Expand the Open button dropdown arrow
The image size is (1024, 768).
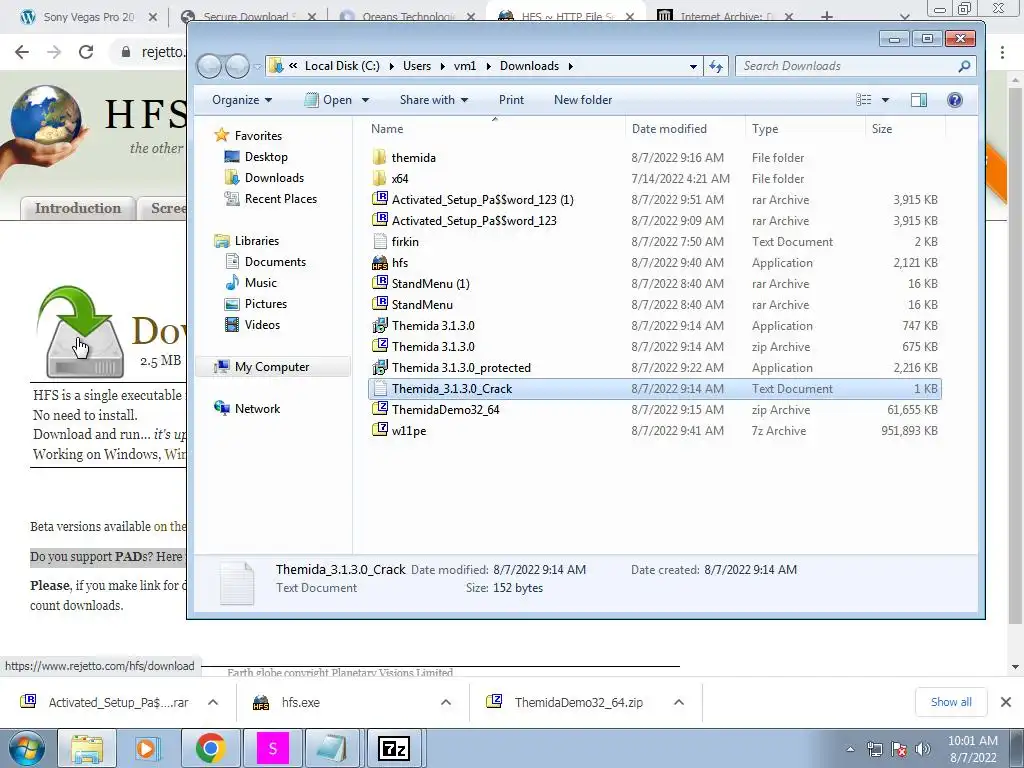point(365,100)
